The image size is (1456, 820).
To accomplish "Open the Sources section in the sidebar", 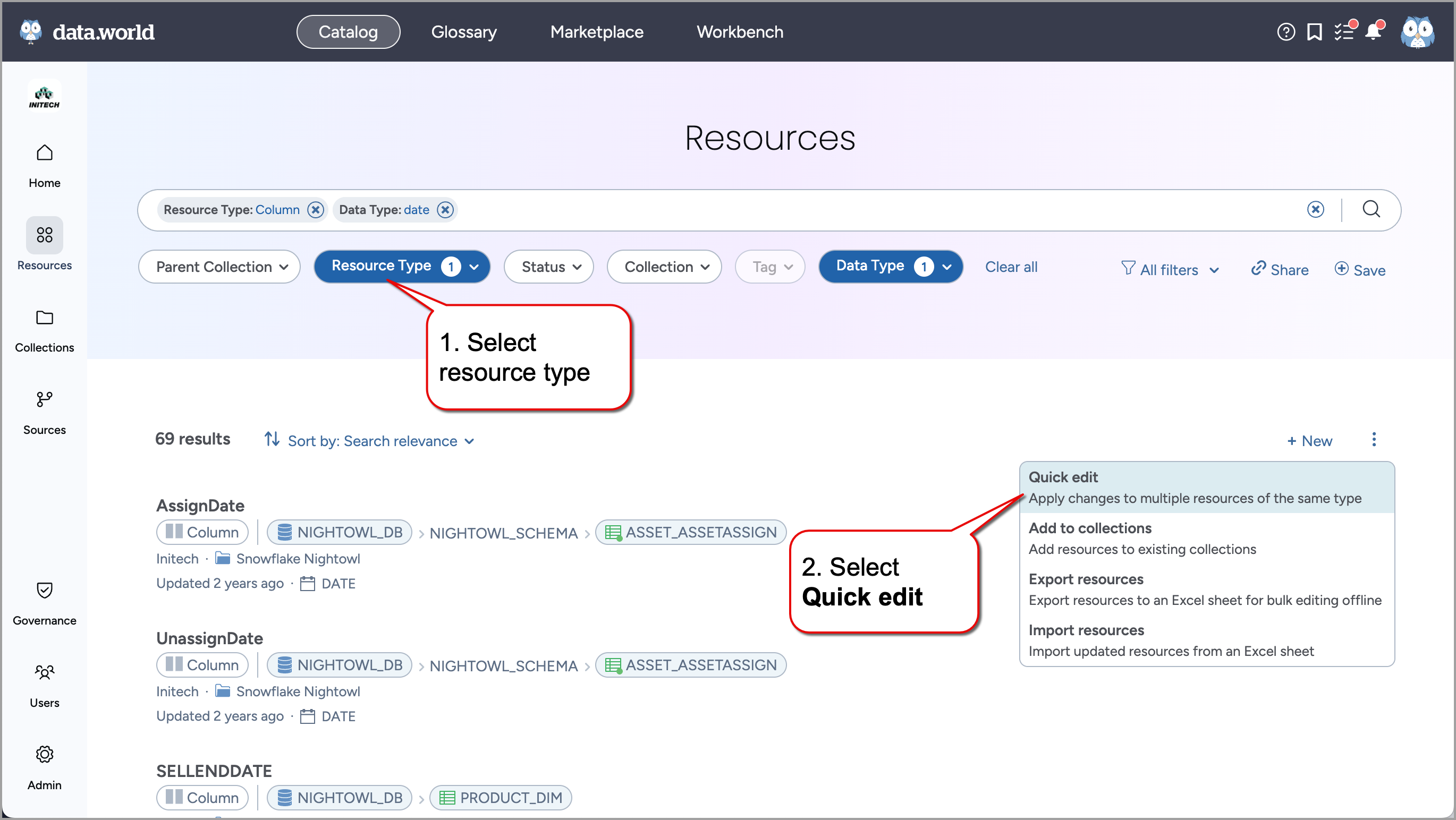I will tap(44, 412).
